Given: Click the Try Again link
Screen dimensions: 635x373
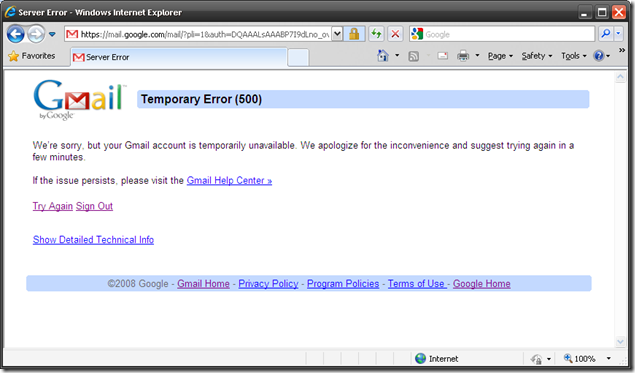Looking at the screenshot, I should click(53, 206).
